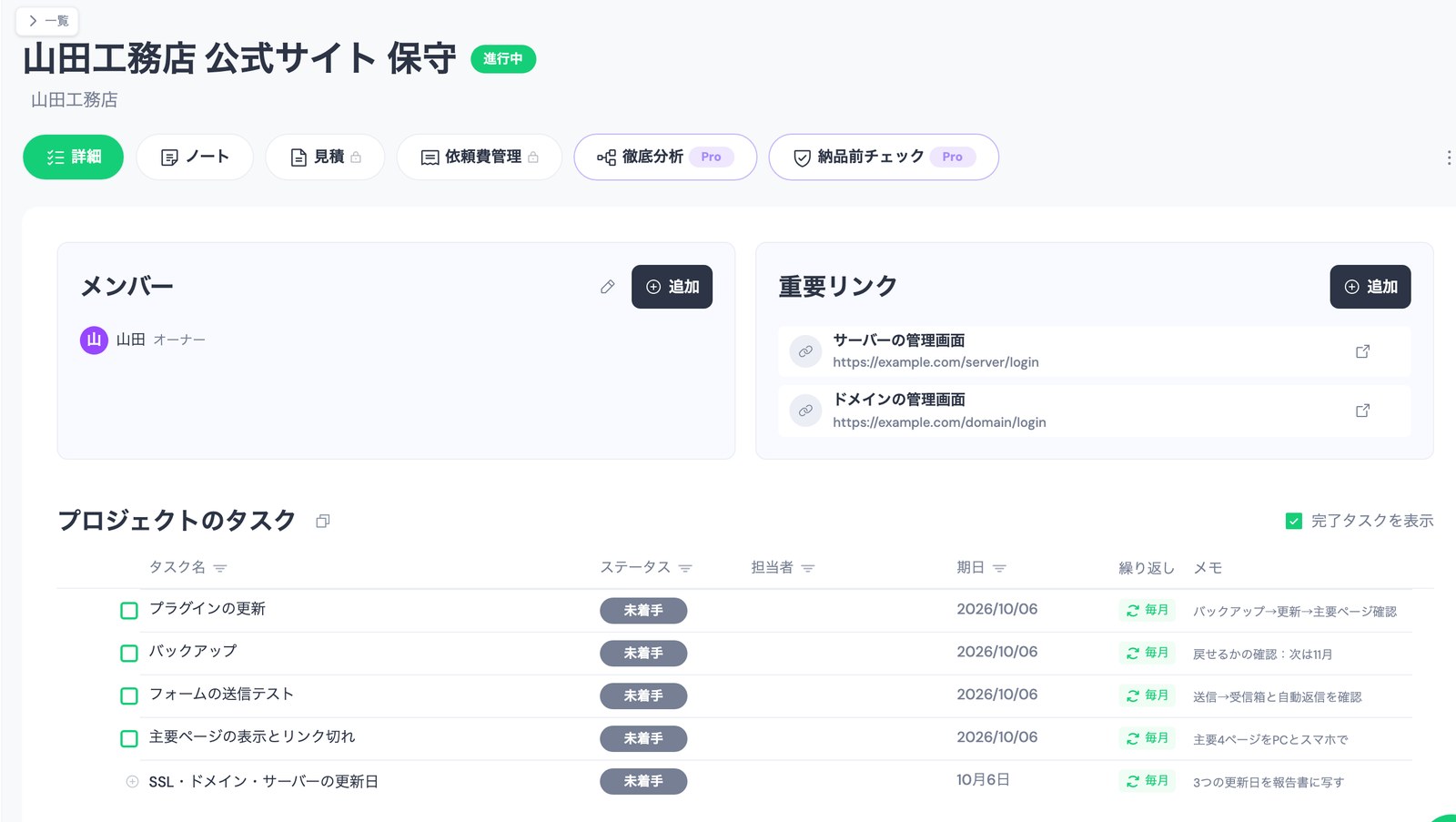Select the 詳細 tab
The image size is (1456, 822).
point(73,157)
